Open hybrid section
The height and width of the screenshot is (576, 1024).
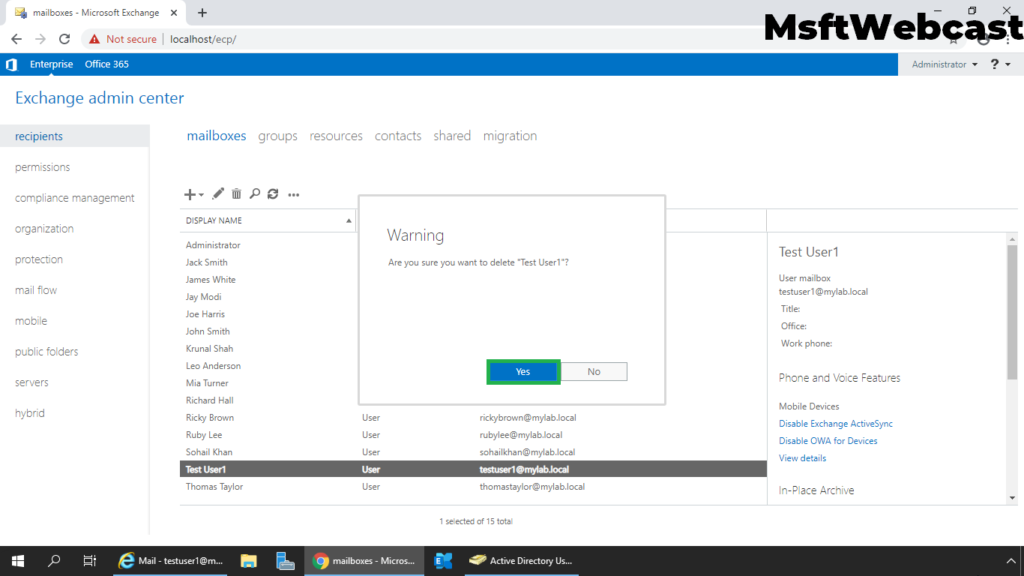click(30, 413)
